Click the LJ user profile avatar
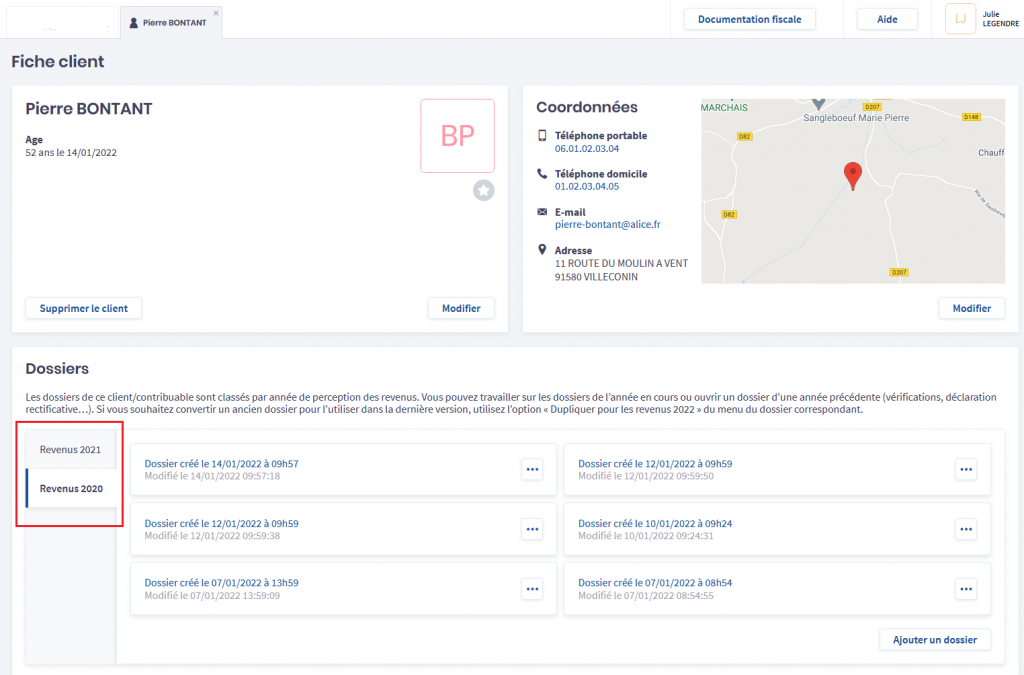The height and width of the screenshot is (675, 1024). (x=960, y=19)
